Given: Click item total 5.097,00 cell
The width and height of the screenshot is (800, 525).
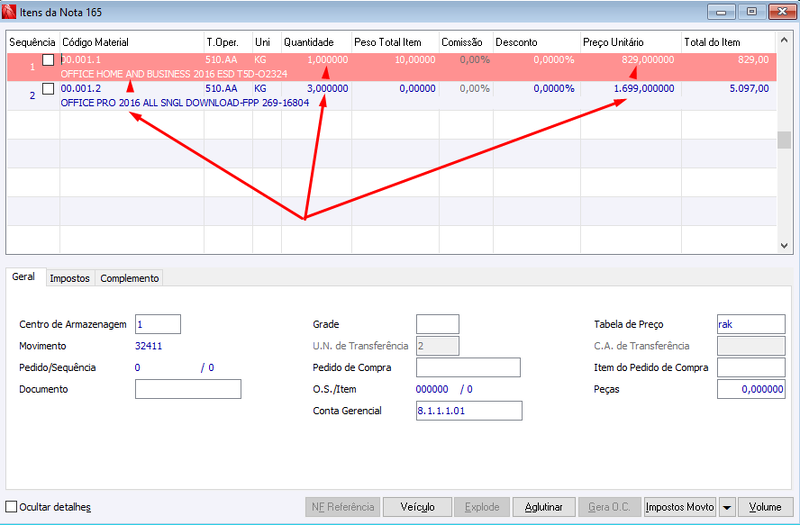Looking at the screenshot, I should [749, 89].
